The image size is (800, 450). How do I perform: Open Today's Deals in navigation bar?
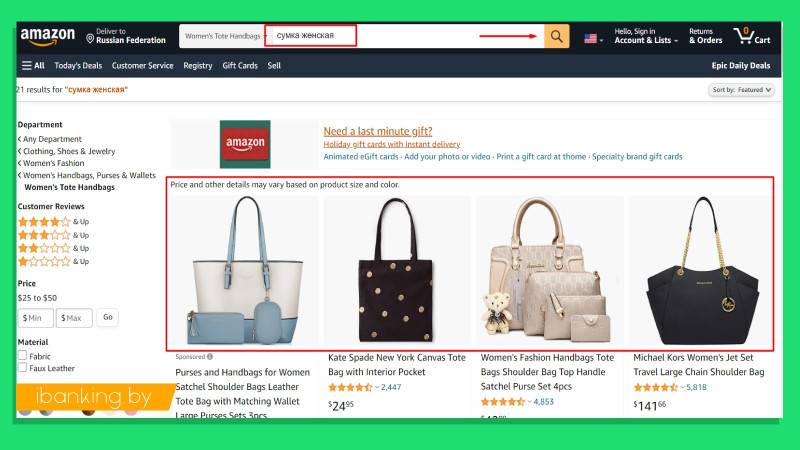(x=78, y=65)
